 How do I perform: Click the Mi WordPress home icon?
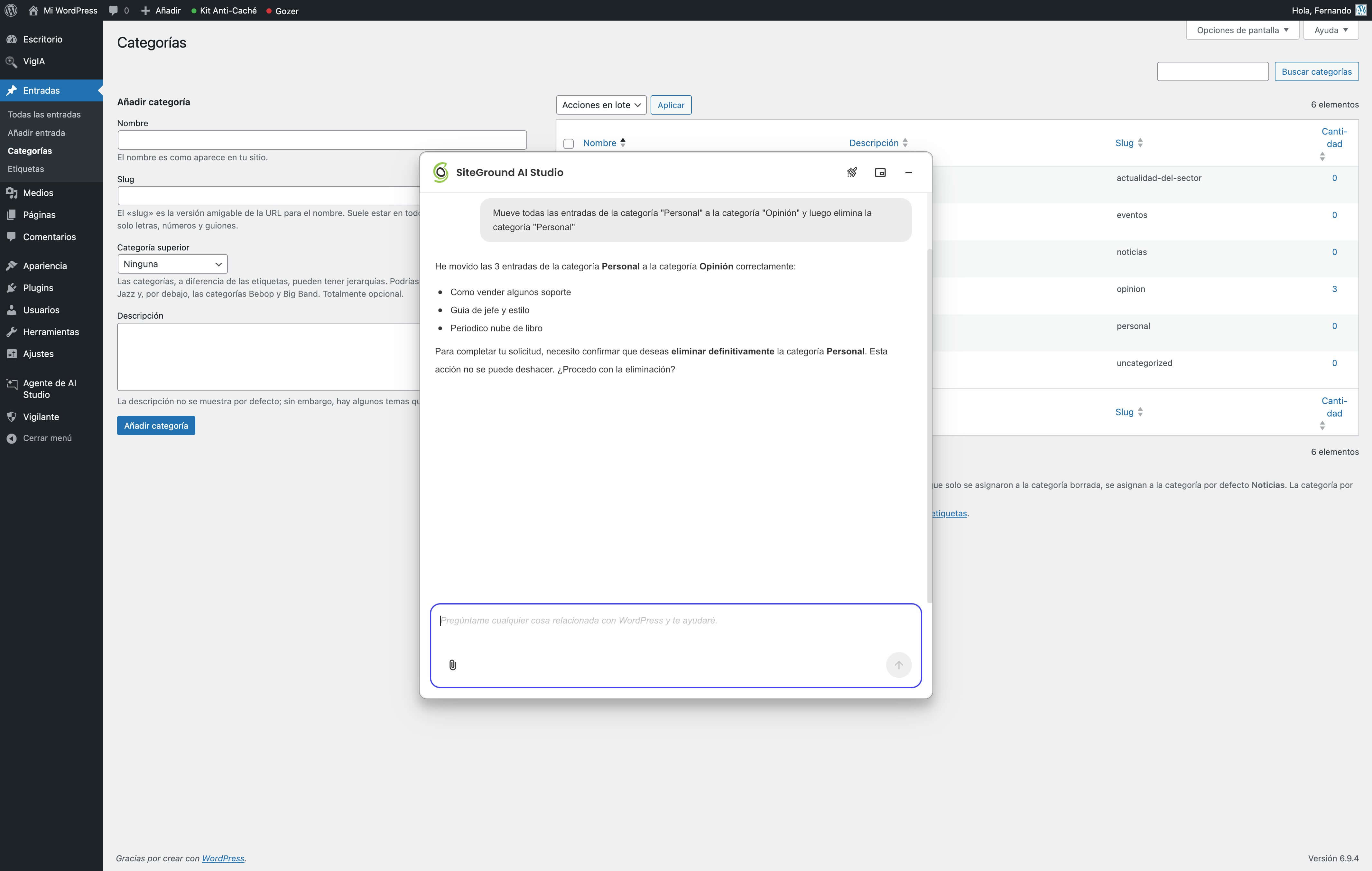coord(33,10)
